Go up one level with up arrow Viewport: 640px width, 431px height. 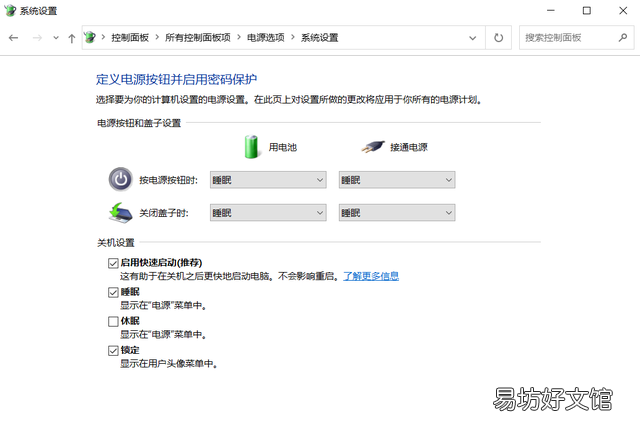72,38
